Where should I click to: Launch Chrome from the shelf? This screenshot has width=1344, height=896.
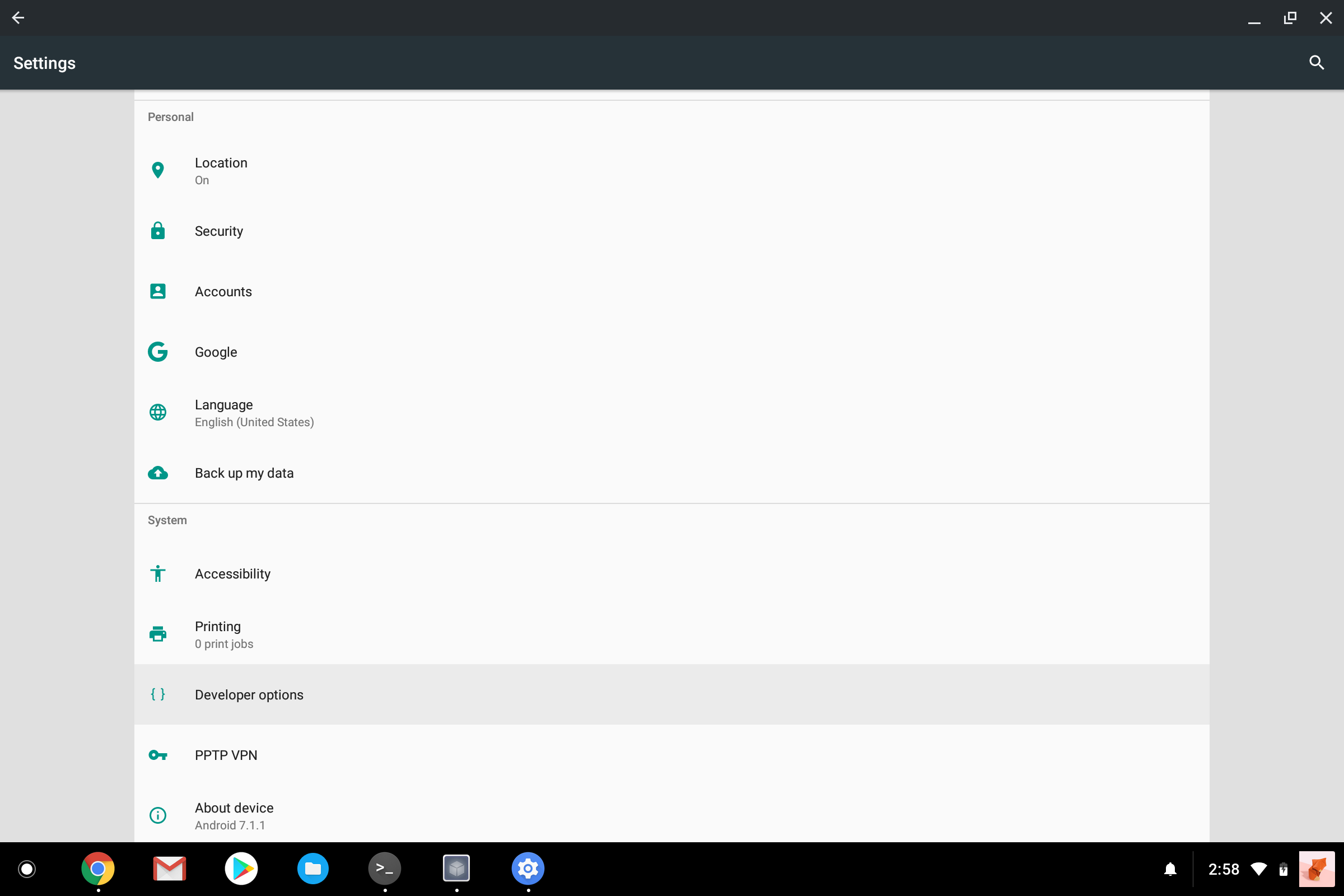(x=97, y=869)
